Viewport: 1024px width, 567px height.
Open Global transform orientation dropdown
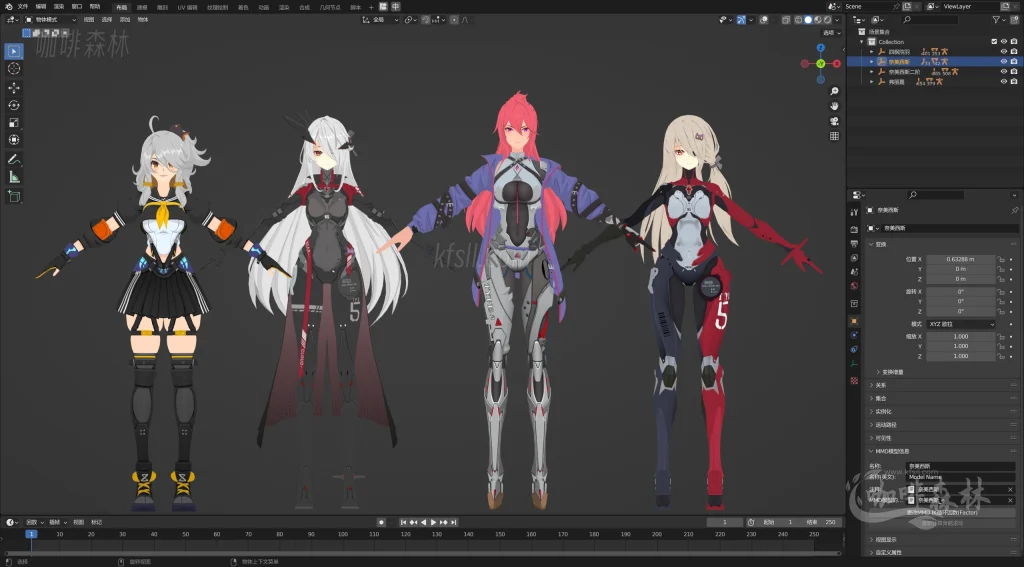pos(381,20)
